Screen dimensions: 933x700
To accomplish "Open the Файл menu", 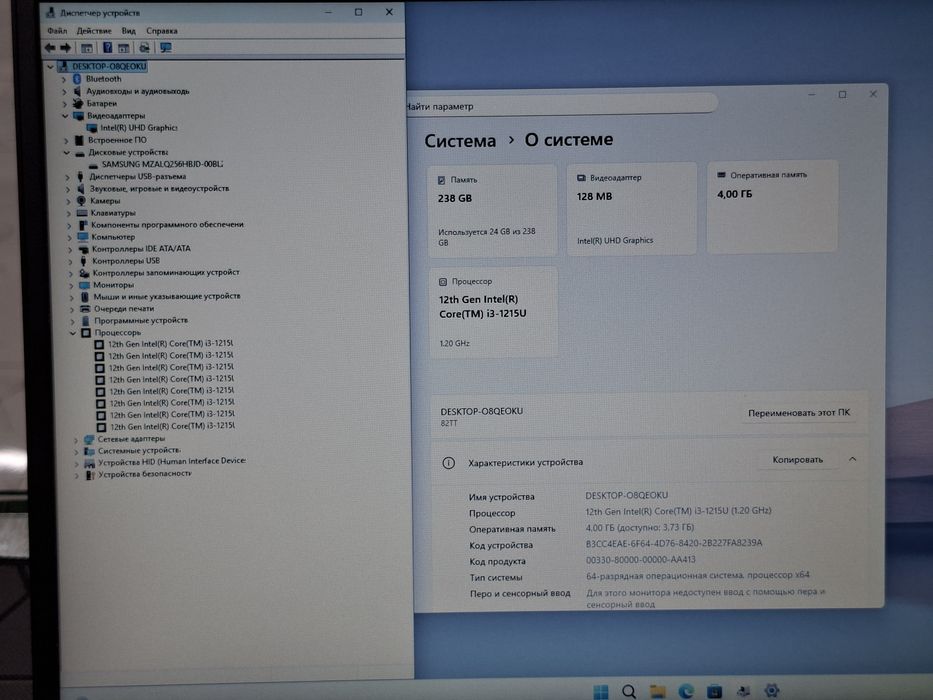I will point(57,30).
